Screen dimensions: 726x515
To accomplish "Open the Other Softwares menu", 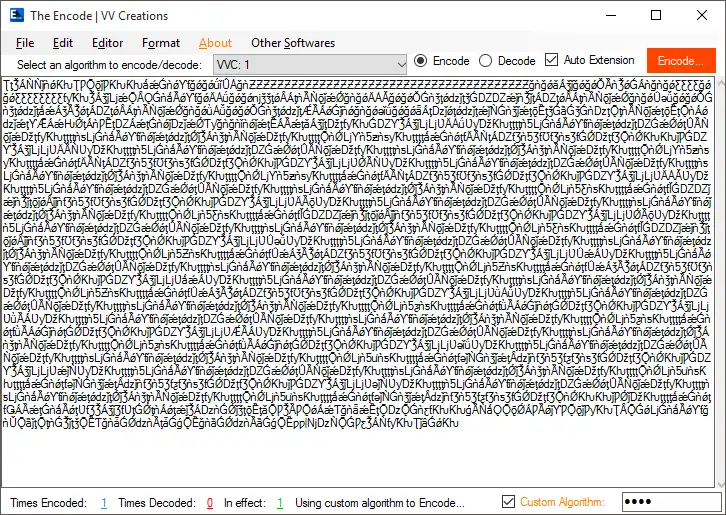I will 293,43.
